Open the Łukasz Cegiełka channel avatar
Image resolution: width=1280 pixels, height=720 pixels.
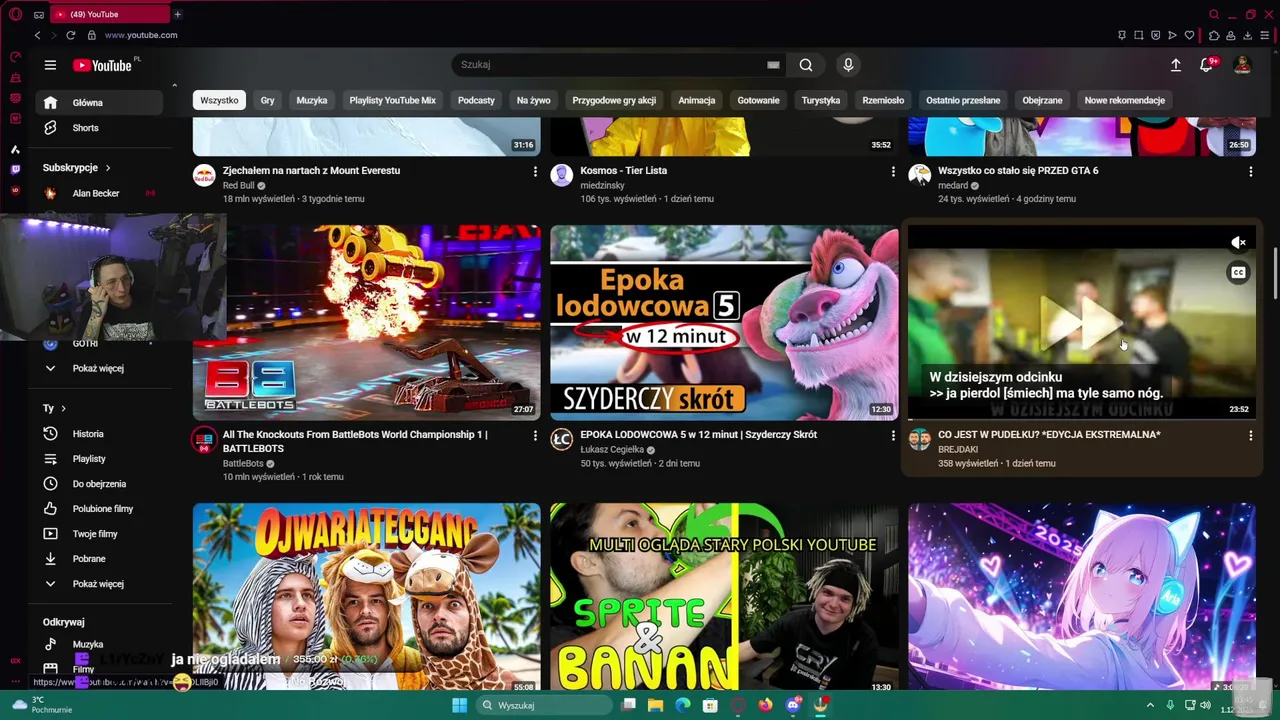[561, 440]
